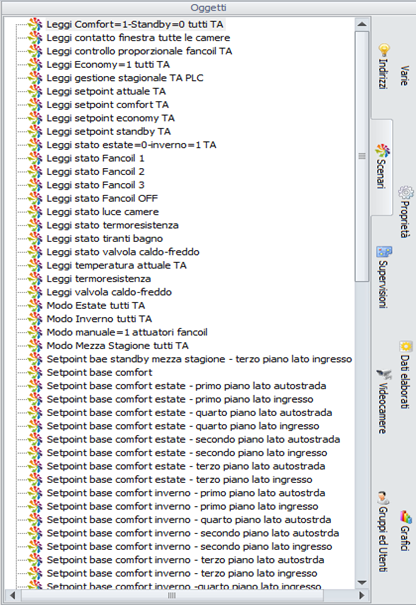Click the vertical scrollbar up arrow
This screenshot has width=416, height=605.
point(362,24)
